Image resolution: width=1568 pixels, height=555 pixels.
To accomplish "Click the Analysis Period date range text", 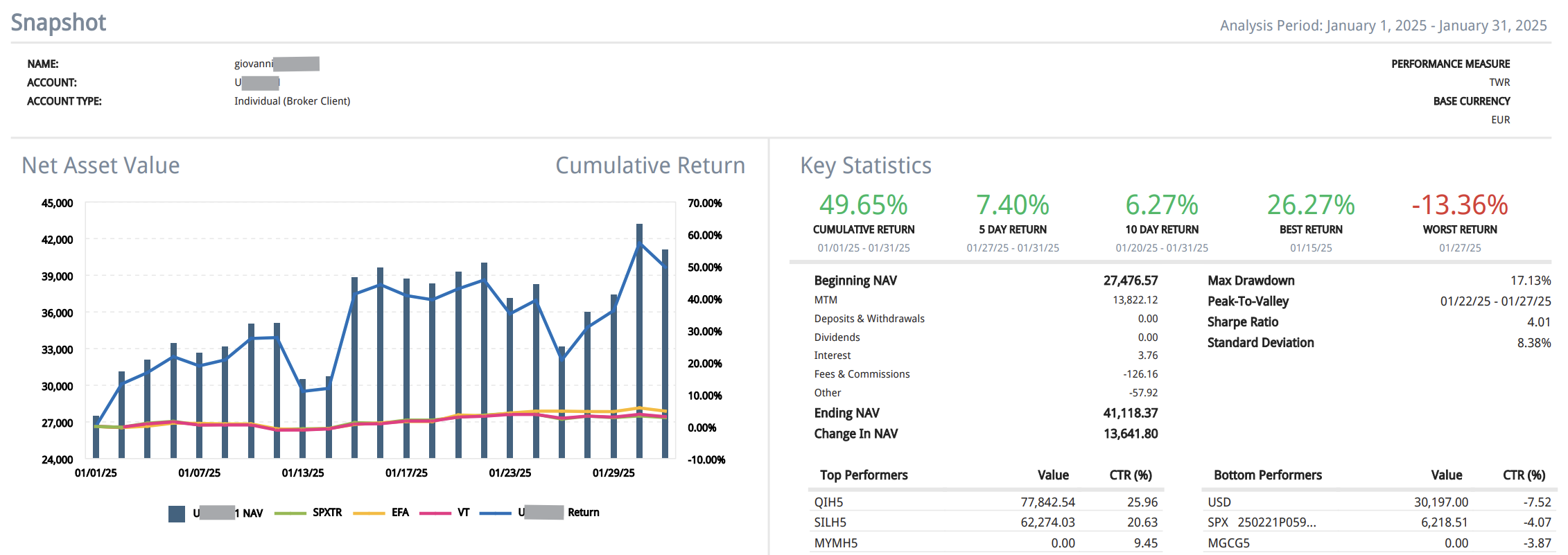I will (1383, 26).
